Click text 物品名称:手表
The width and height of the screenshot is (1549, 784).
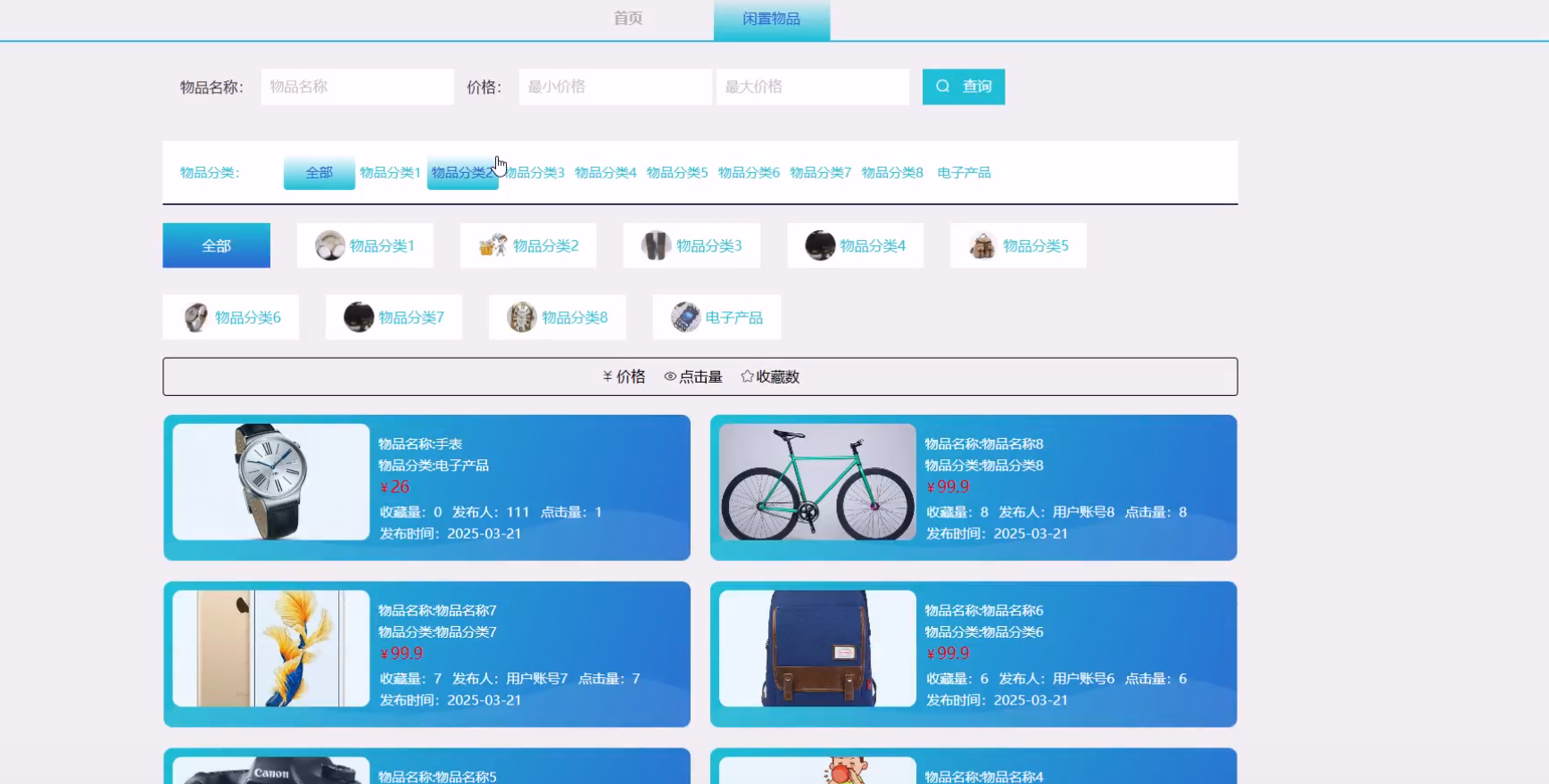point(420,444)
